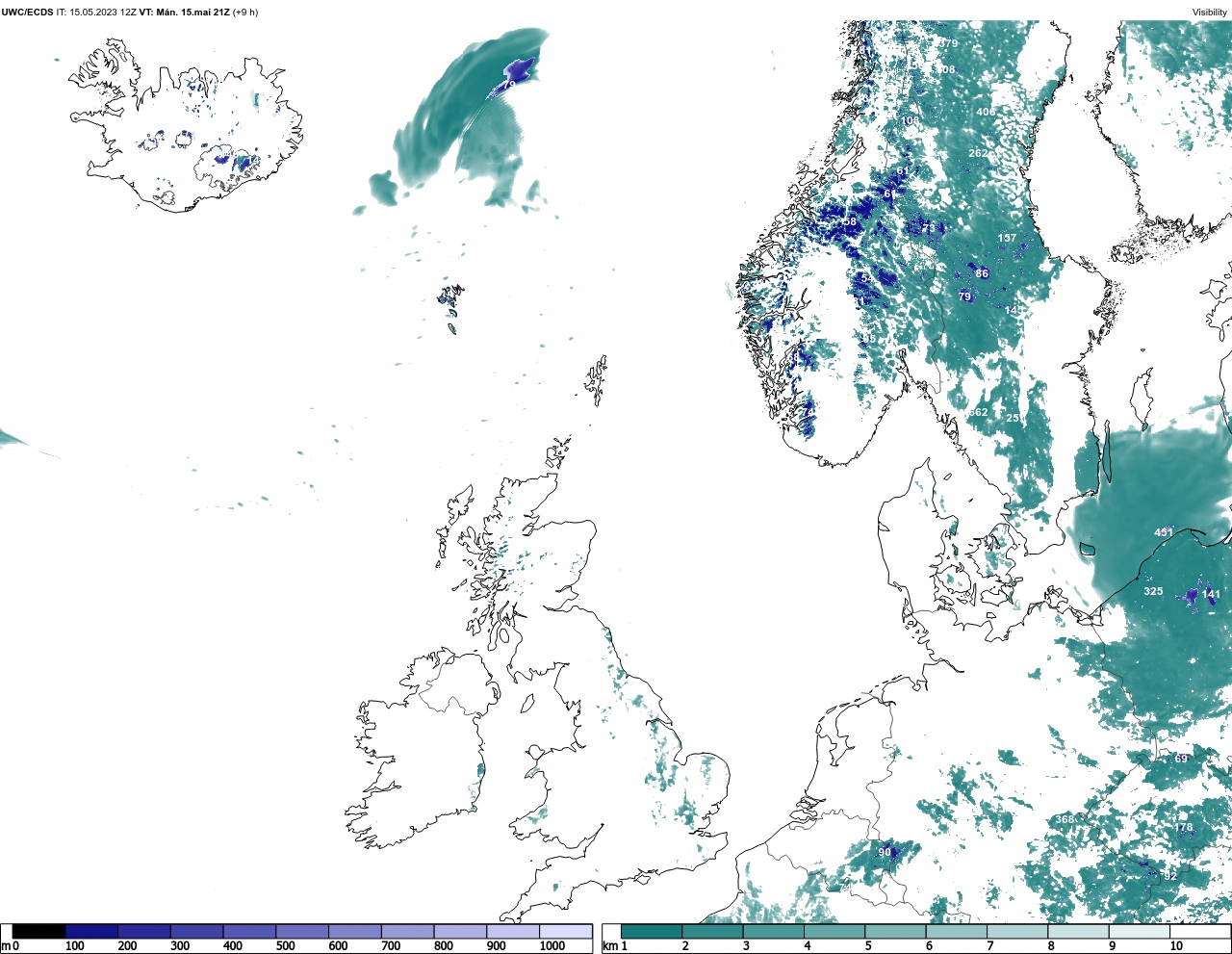
Task: Click the '58' value over Norway
Action: click(x=850, y=221)
